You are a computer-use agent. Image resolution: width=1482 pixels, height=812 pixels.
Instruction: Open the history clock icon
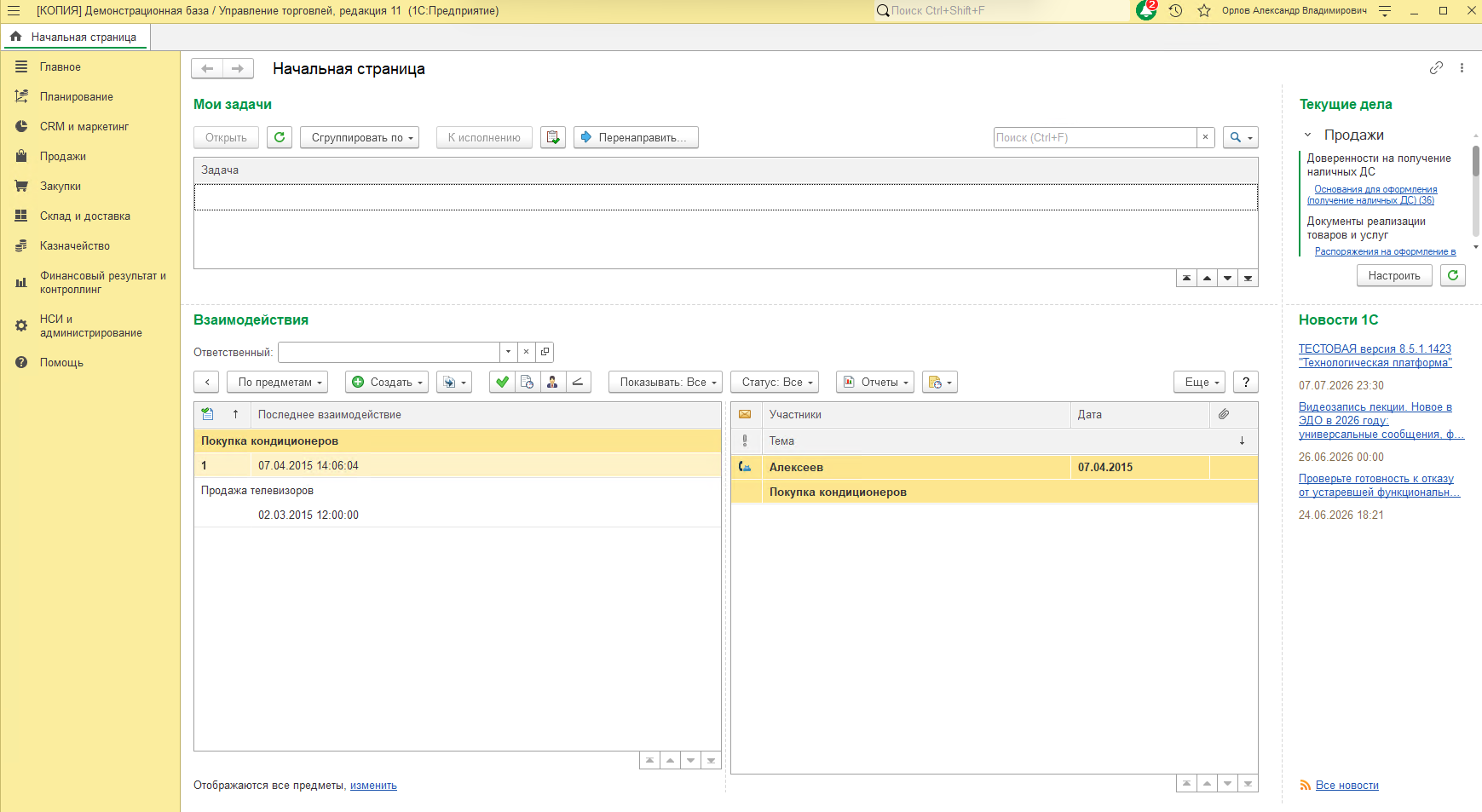pyautogui.click(x=1176, y=11)
